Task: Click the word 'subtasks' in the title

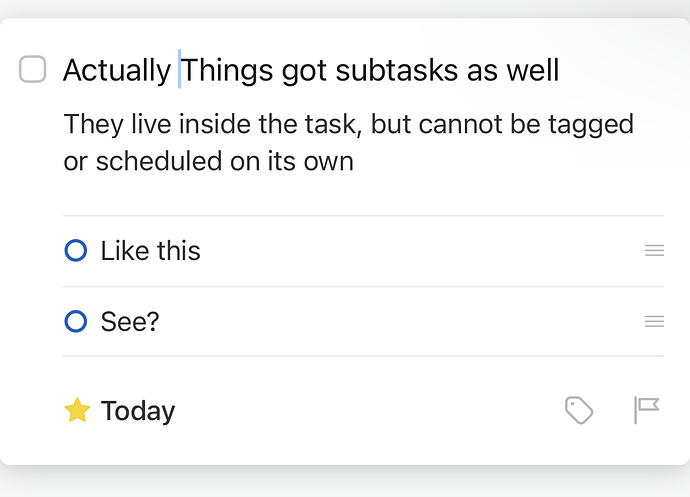Action: (388, 71)
